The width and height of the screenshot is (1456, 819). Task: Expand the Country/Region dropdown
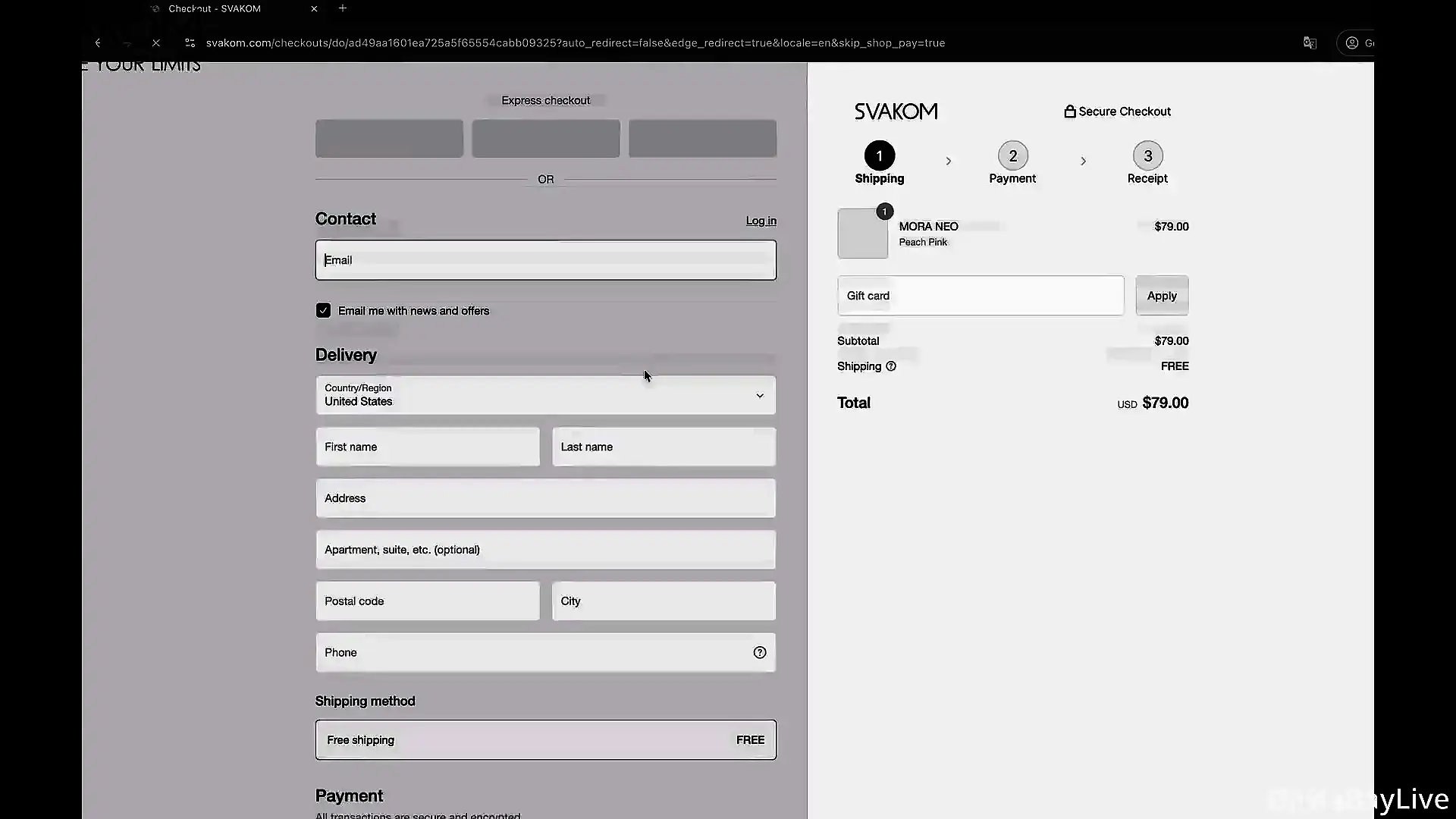point(545,395)
